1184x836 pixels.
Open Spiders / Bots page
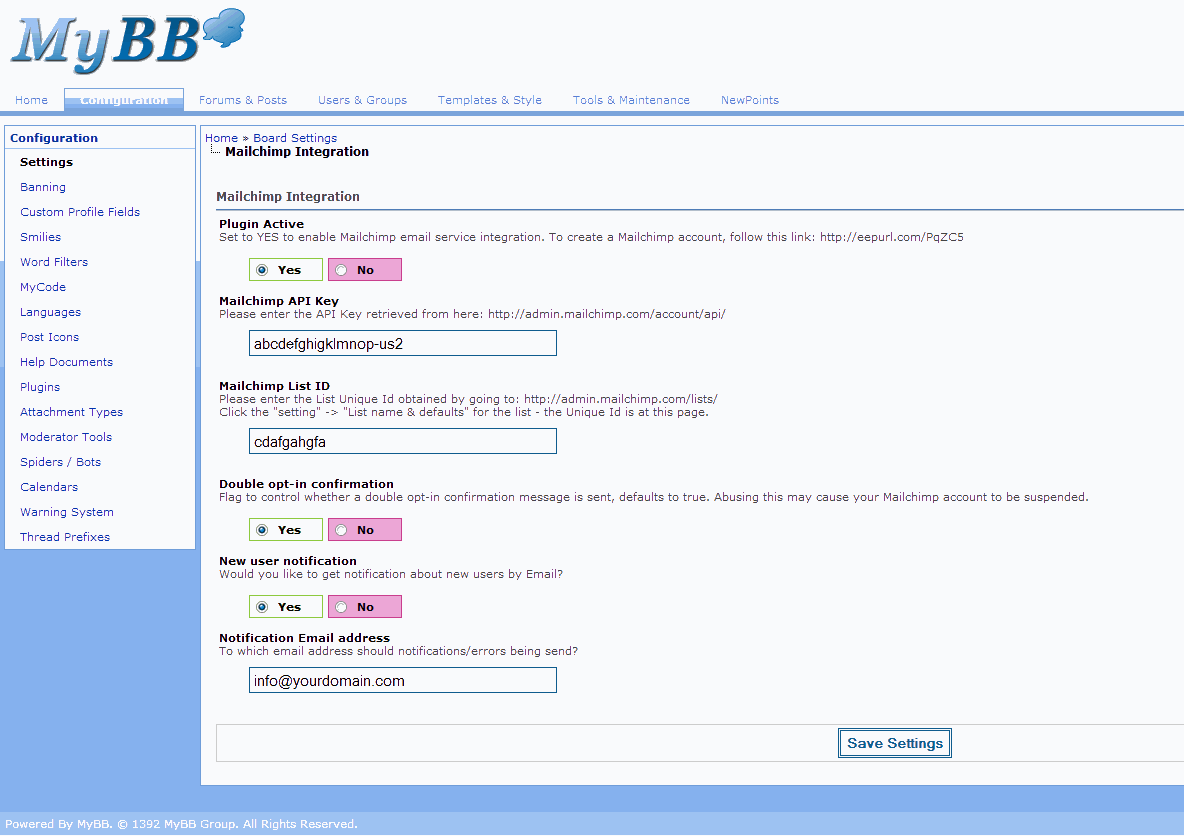[60, 461]
